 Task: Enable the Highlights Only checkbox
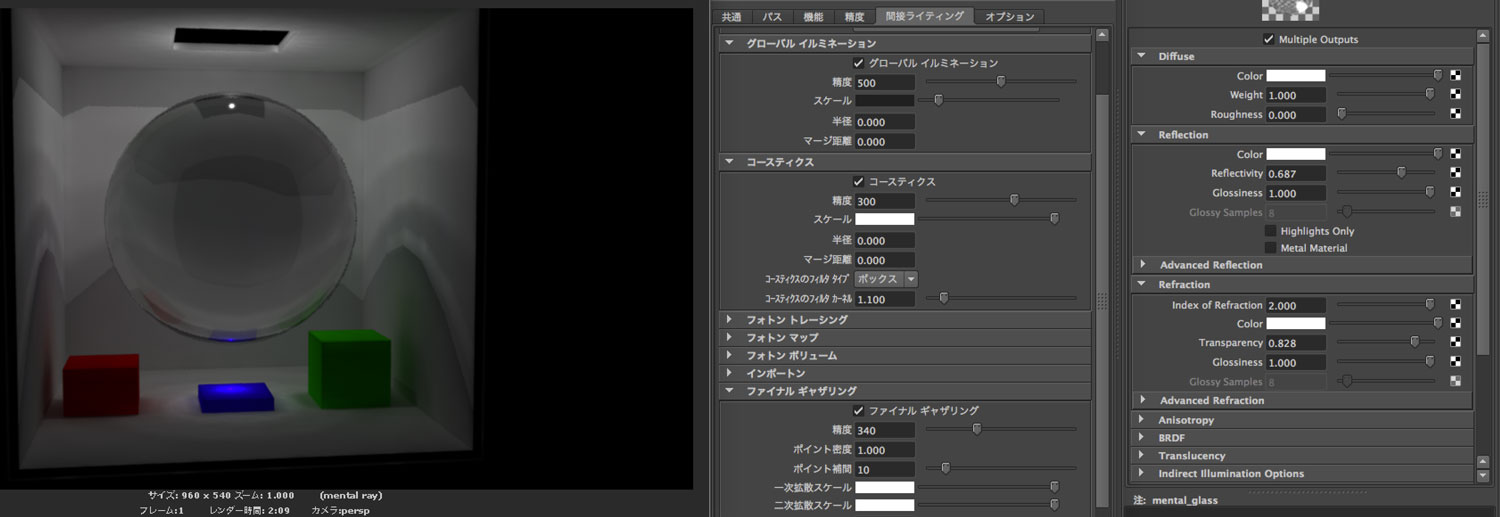coord(1270,231)
